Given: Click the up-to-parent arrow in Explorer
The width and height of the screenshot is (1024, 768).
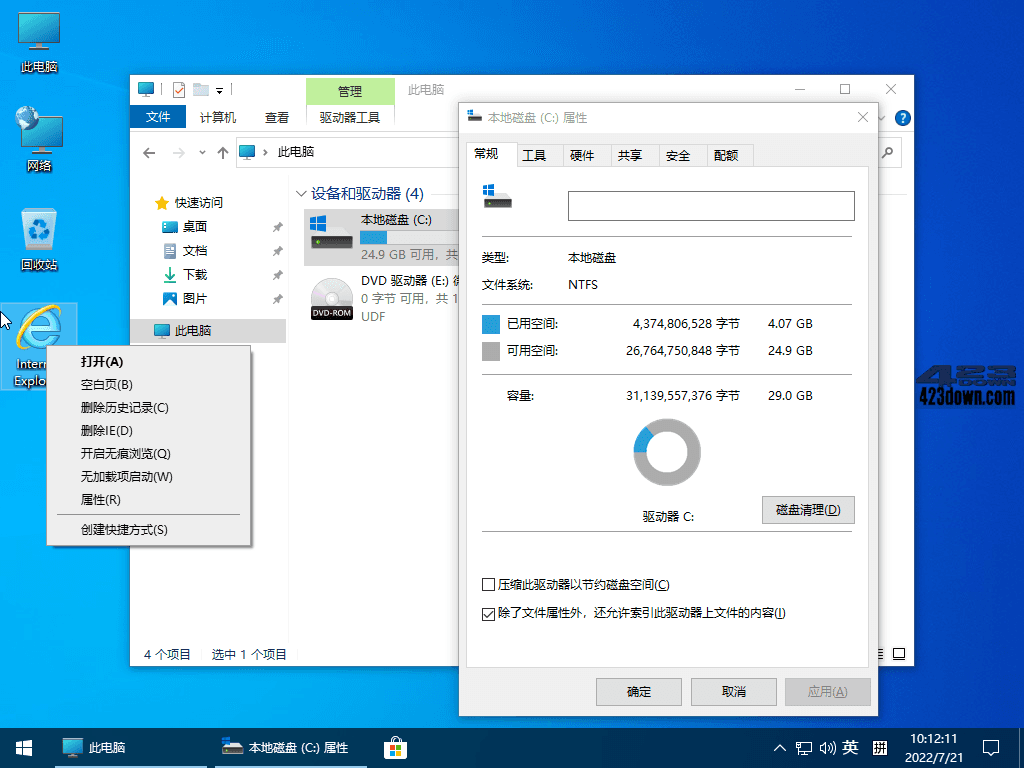Looking at the screenshot, I should point(222,153).
